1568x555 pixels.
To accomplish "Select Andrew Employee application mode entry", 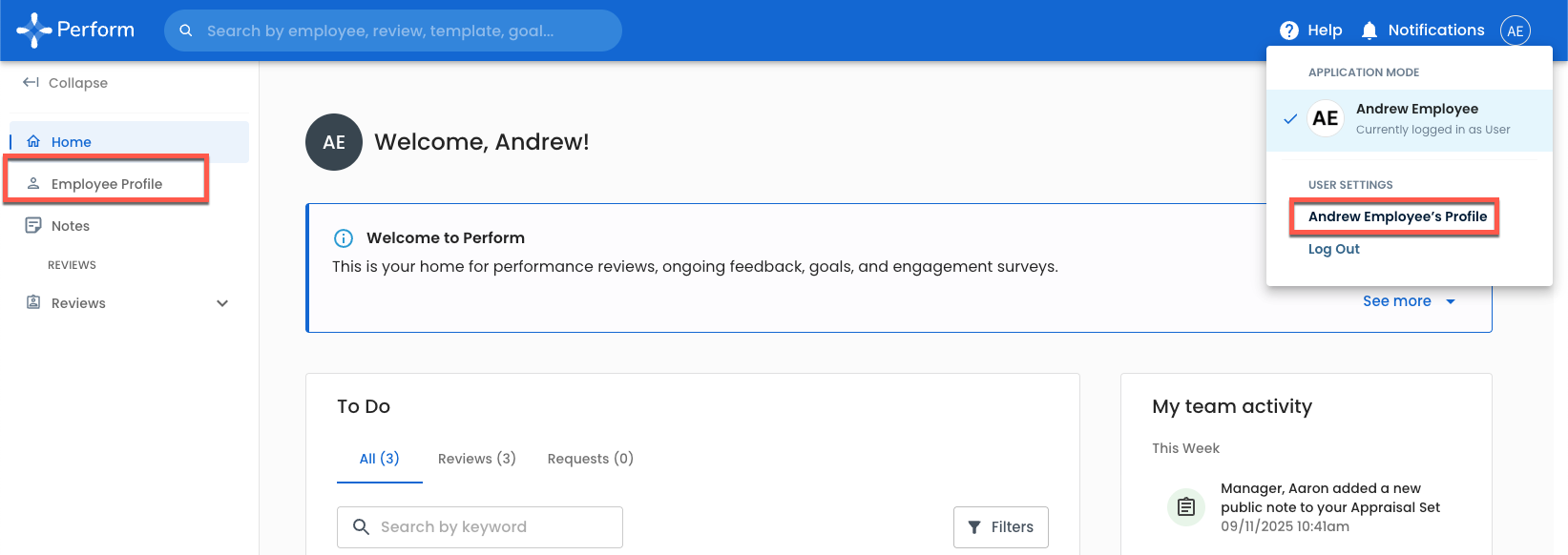I will (x=1410, y=120).
